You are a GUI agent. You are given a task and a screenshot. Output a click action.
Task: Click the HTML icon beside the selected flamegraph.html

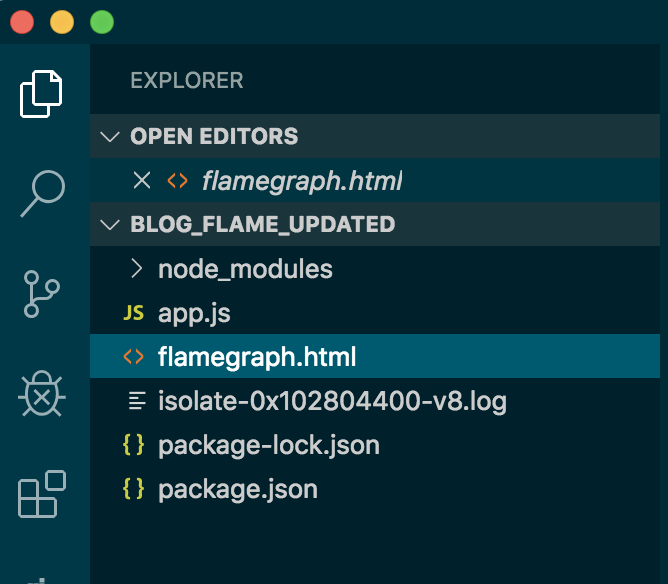click(133, 357)
